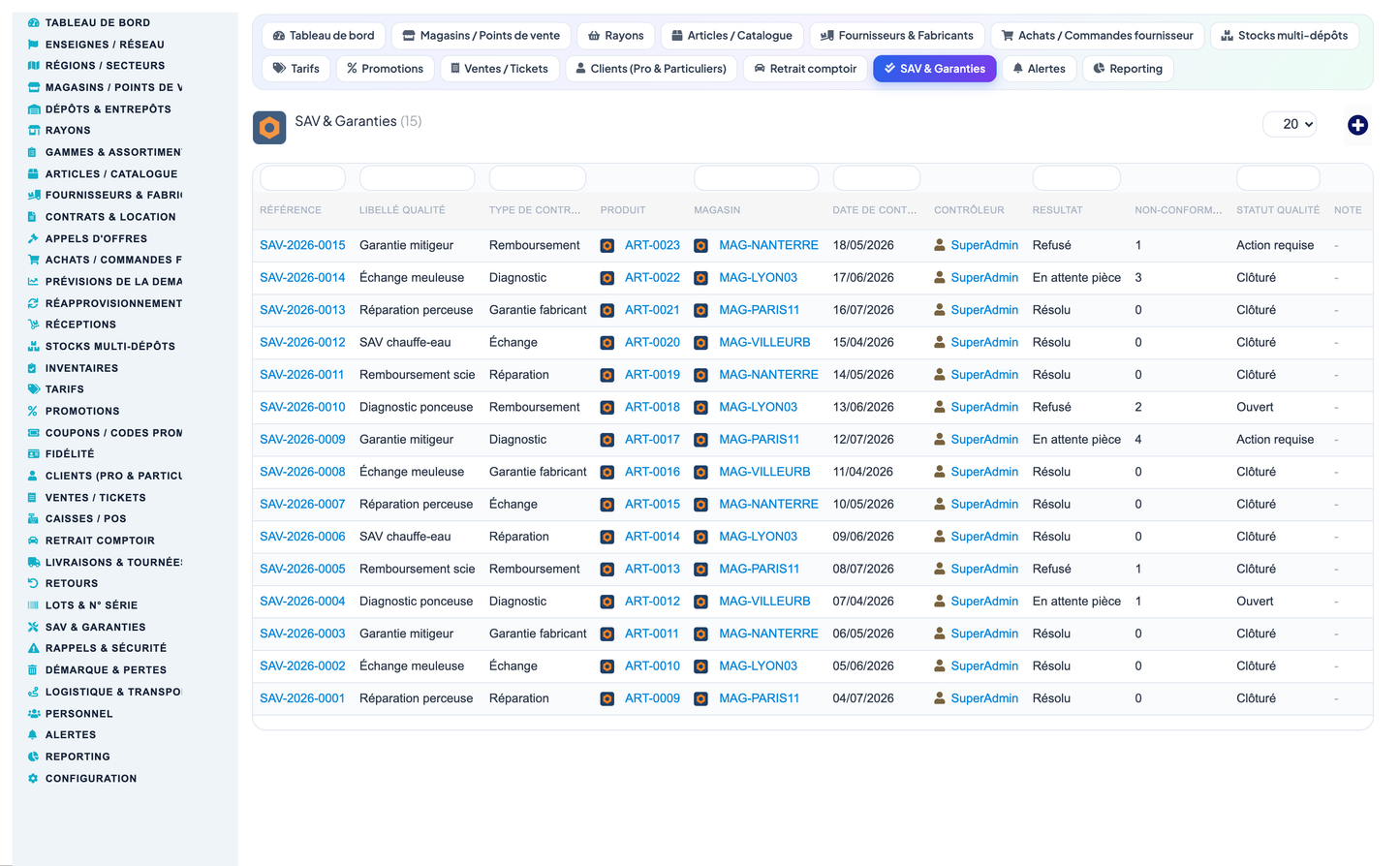Image resolution: width=1400 pixels, height=866 pixels.
Task: Click sidebar Dépôts & Entrepôts warehouse icon
Action: (x=34, y=109)
